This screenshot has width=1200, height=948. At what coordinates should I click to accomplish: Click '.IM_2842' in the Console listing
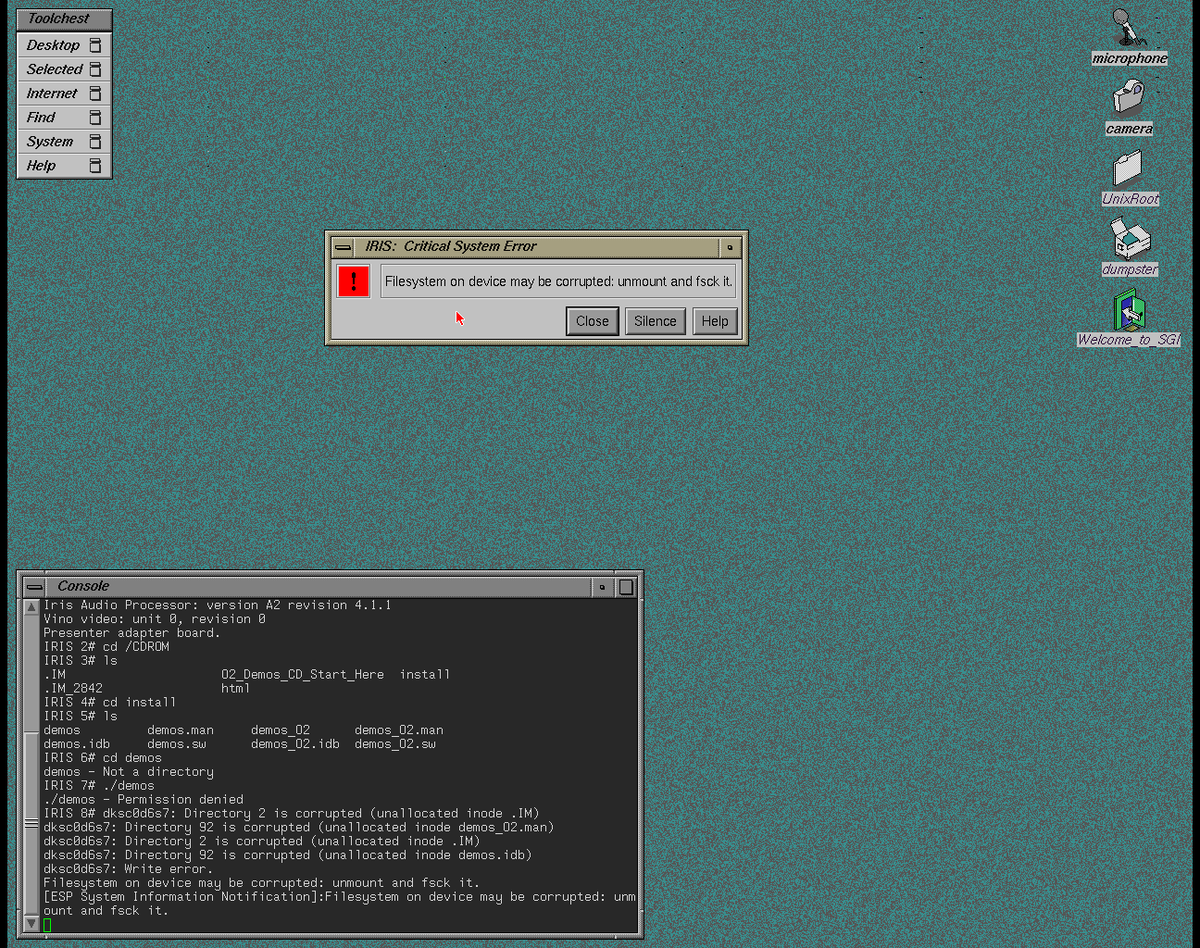coord(73,689)
